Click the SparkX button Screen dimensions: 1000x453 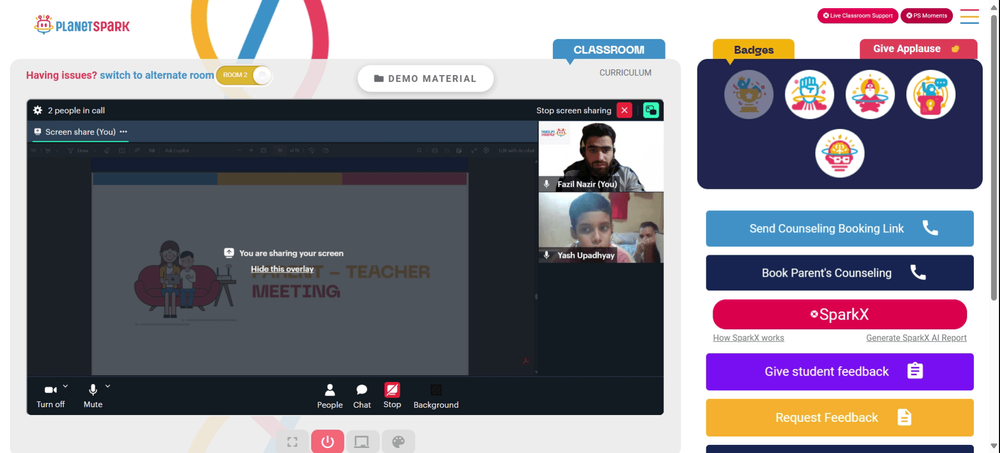tap(839, 315)
